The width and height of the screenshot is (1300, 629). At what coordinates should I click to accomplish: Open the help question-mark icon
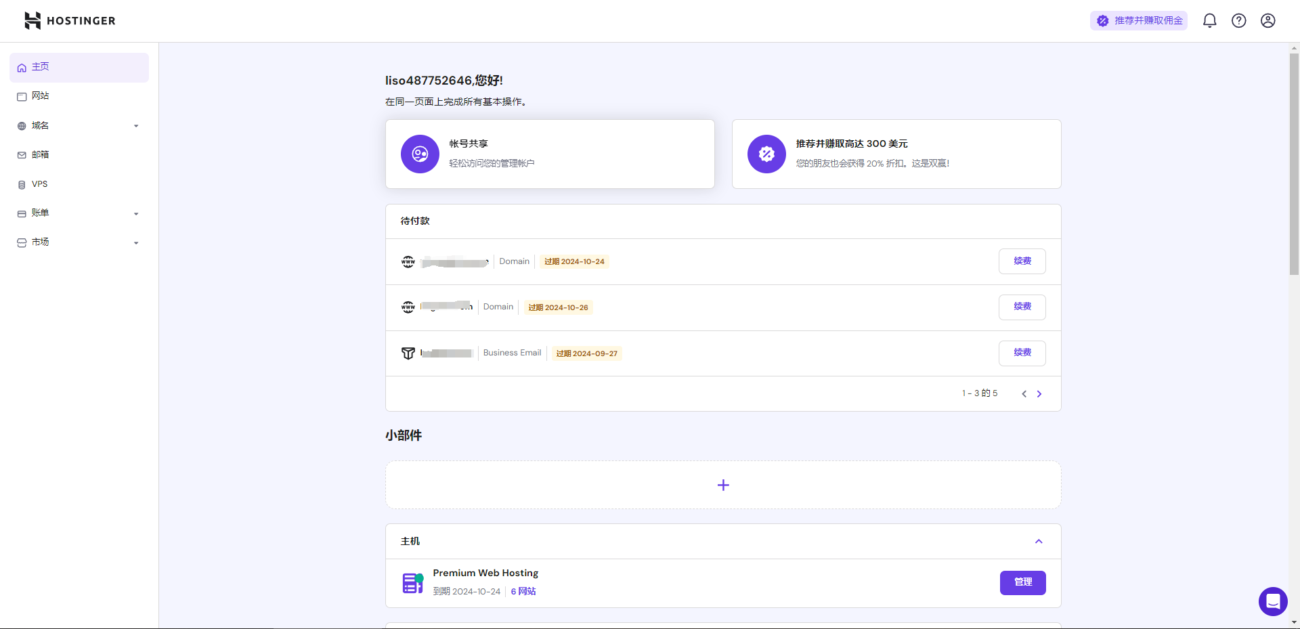tap(1238, 20)
